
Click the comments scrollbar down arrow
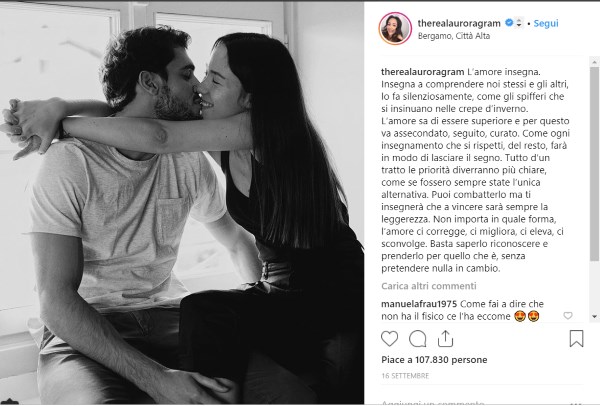point(594,316)
